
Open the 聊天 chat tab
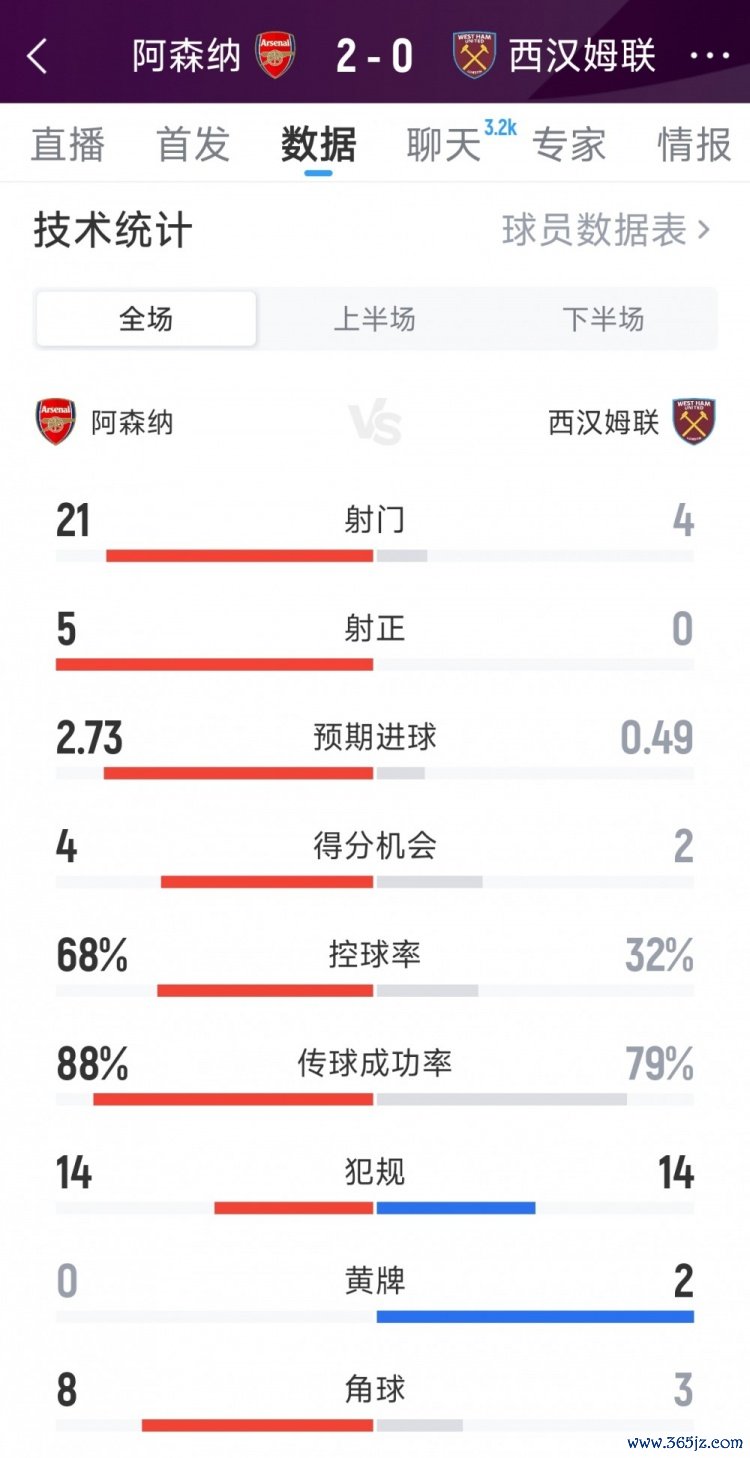[x=444, y=145]
